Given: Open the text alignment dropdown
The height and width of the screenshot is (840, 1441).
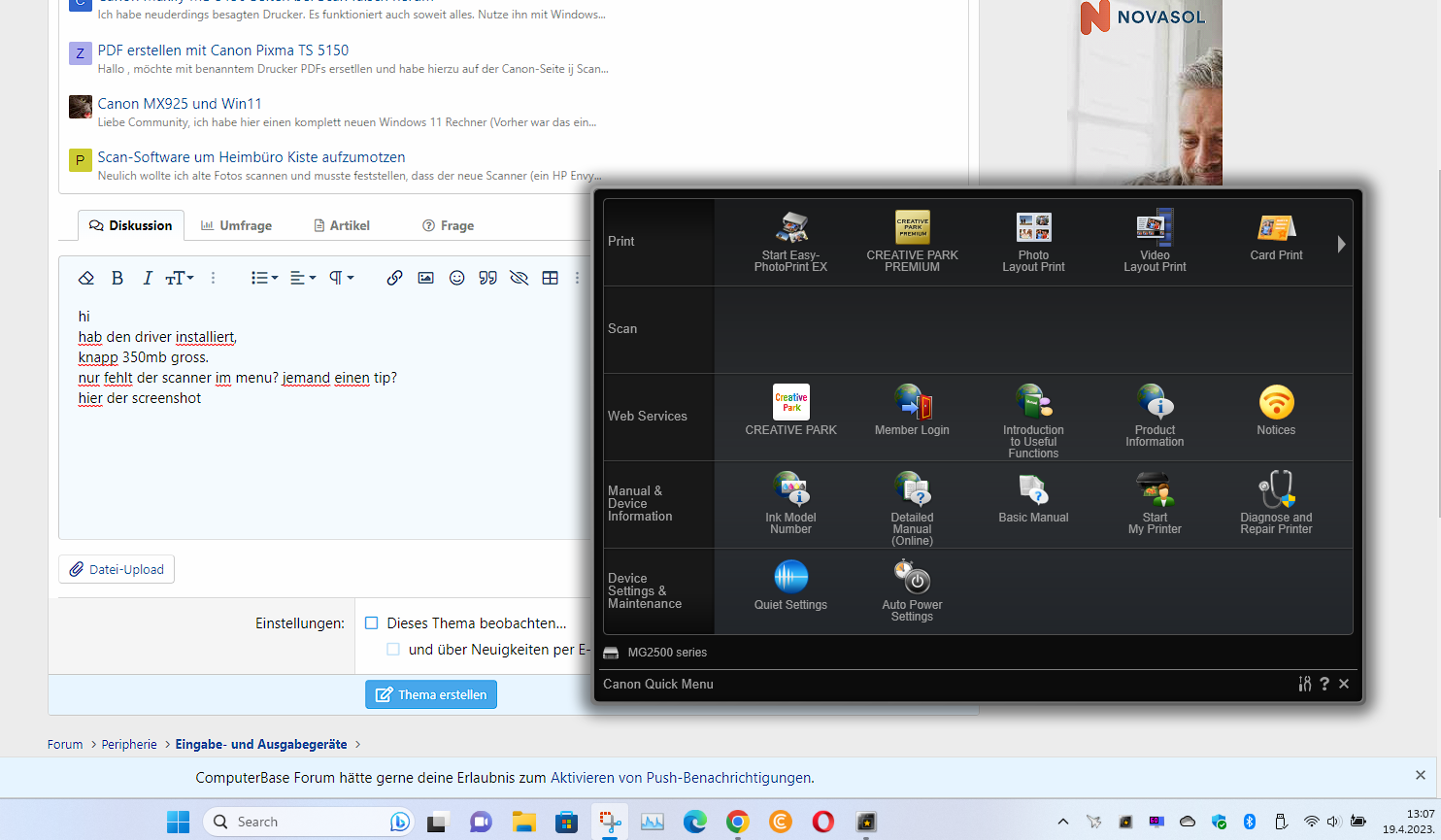Looking at the screenshot, I should 303,278.
